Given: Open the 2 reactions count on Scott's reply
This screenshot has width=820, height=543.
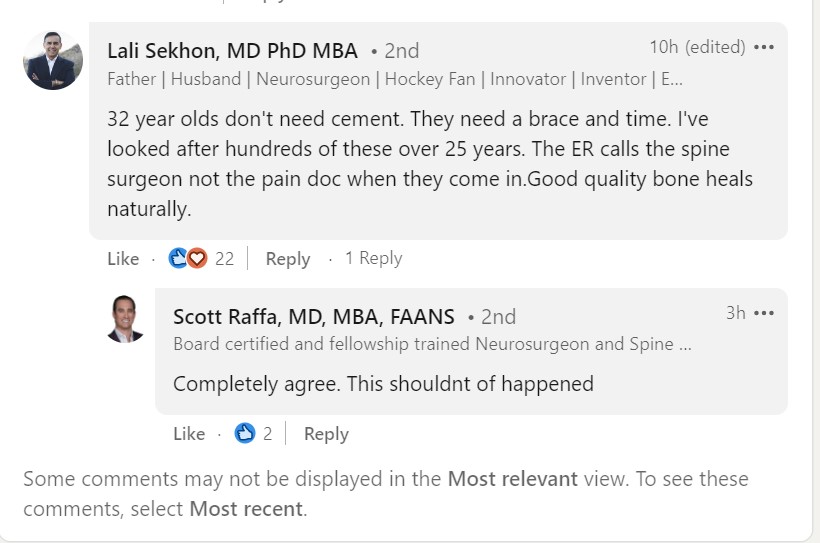Looking at the screenshot, I should (267, 434).
